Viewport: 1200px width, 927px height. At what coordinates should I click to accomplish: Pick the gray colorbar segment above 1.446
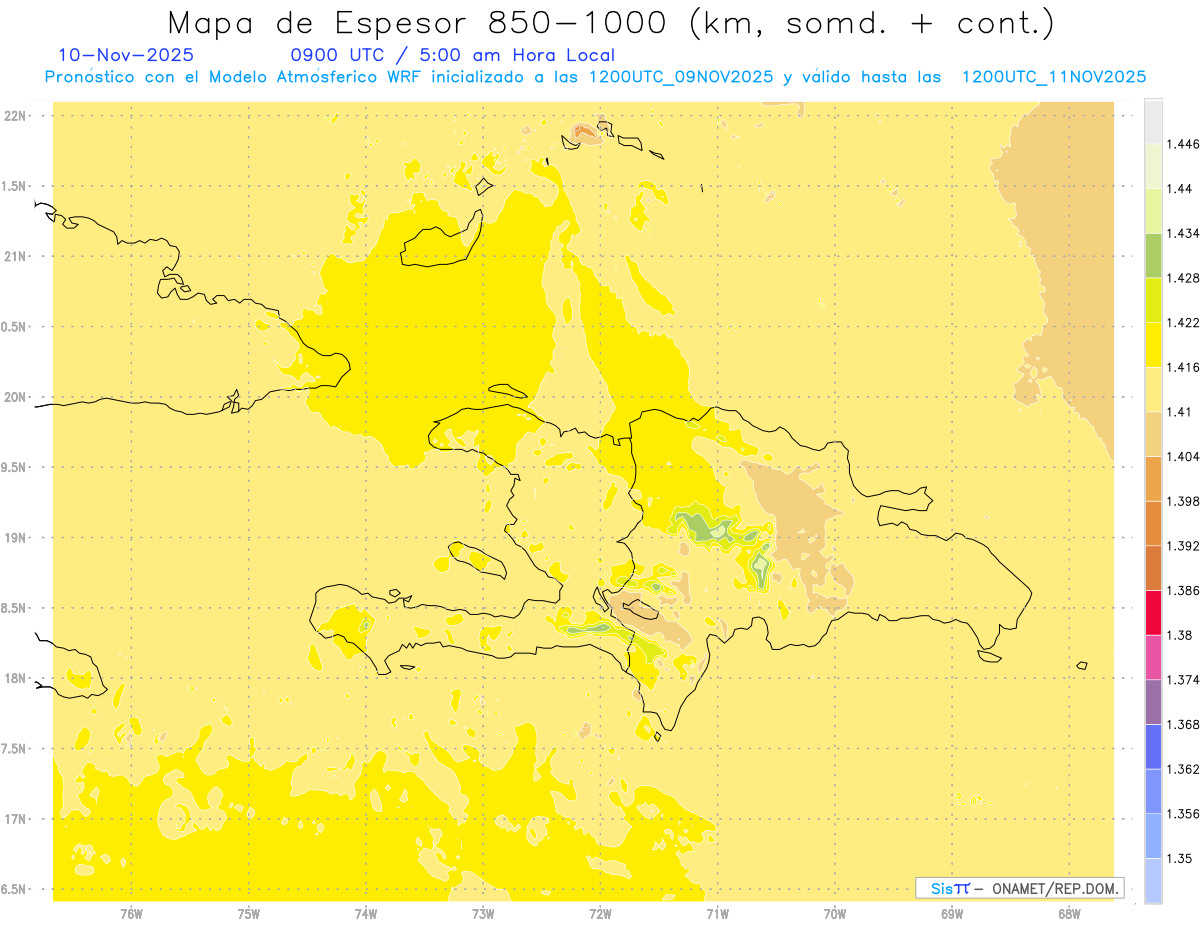(x=1153, y=121)
